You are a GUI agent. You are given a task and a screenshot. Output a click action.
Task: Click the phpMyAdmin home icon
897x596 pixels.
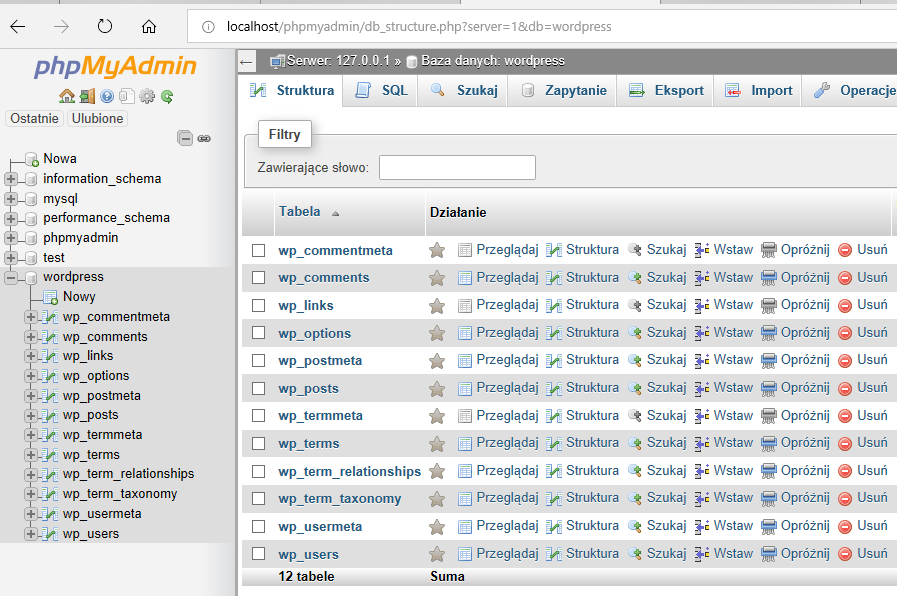(x=67, y=96)
